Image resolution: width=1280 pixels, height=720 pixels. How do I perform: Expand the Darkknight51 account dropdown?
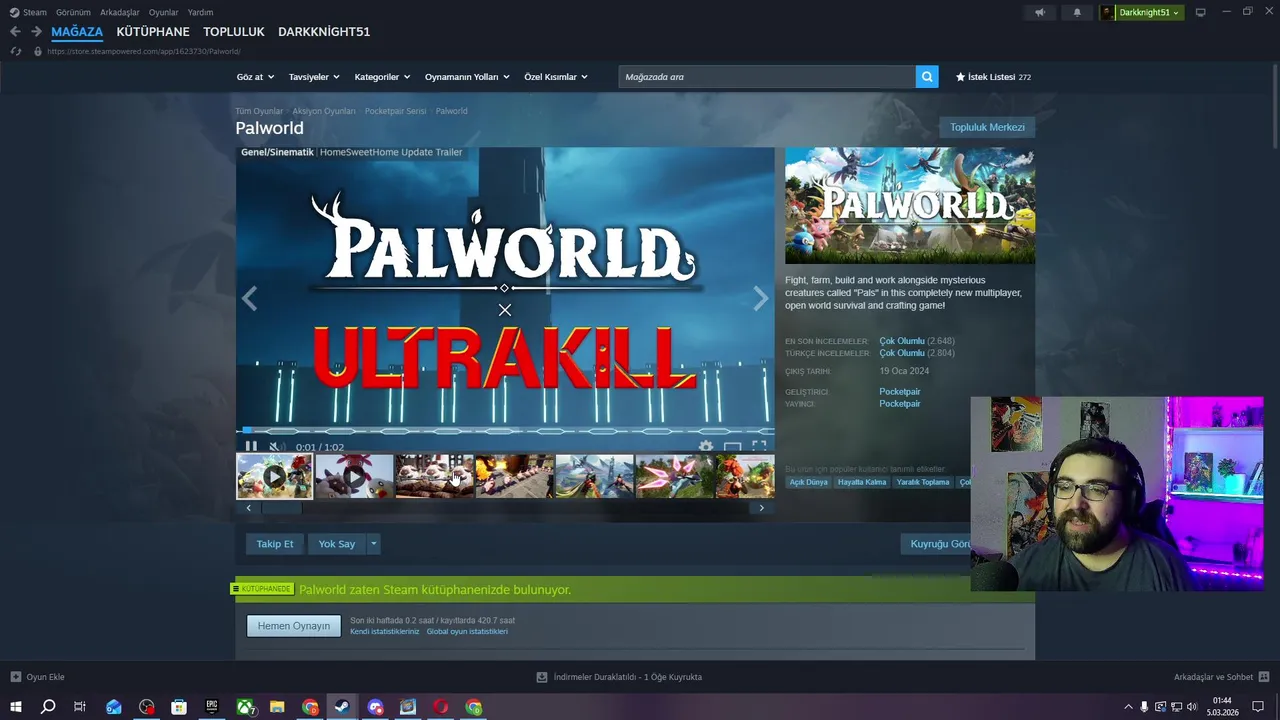[x=1142, y=12]
